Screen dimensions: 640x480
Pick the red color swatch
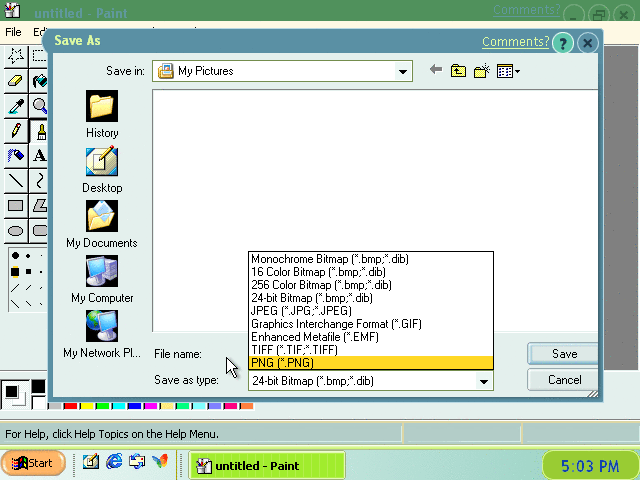[x=70, y=406]
